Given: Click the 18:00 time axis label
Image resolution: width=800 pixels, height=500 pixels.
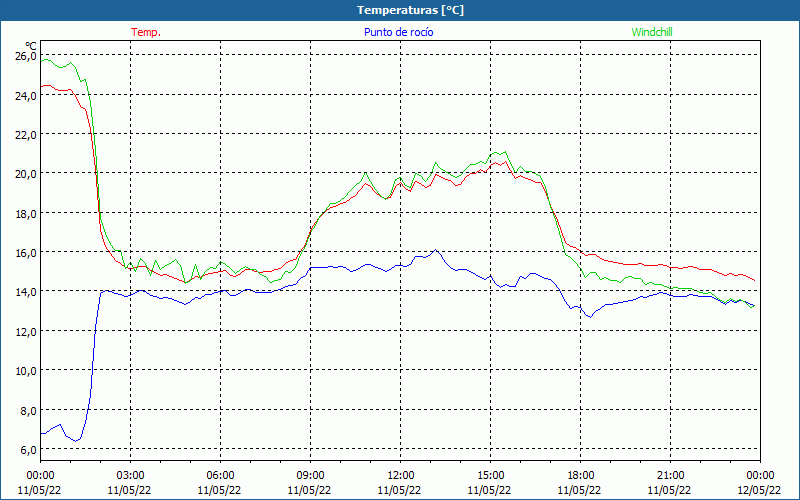Looking at the screenshot, I should (x=581, y=476).
